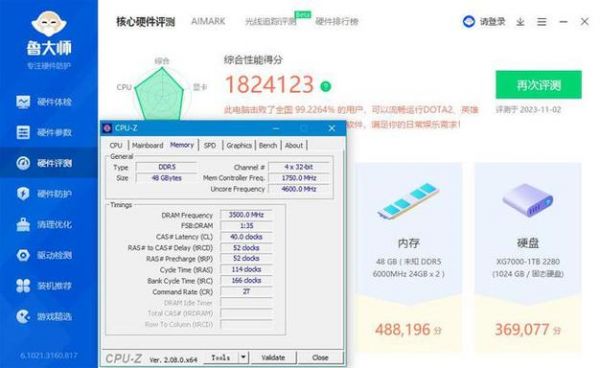Expand the Tools dropdown arrow in CPU-Z
Image resolution: width=600 pixels, height=368 pixels.
pyautogui.click(x=243, y=358)
